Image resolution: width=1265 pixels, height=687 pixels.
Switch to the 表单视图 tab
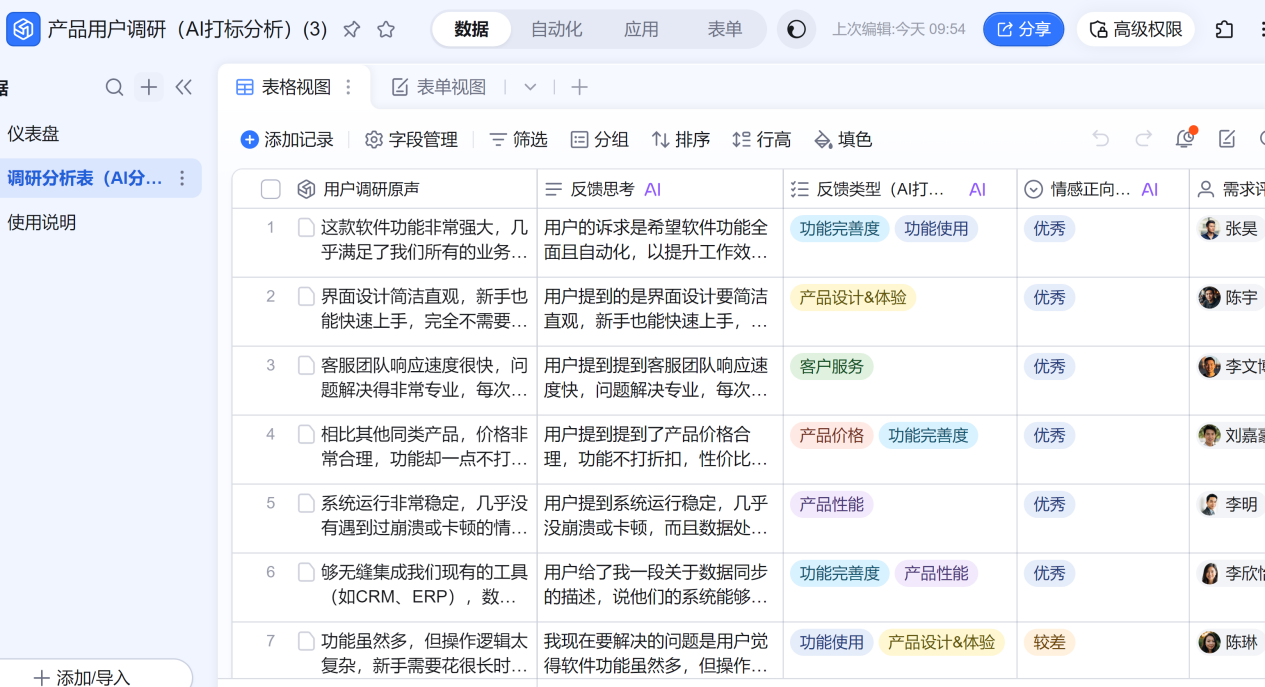pyautogui.click(x=439, y=88)
